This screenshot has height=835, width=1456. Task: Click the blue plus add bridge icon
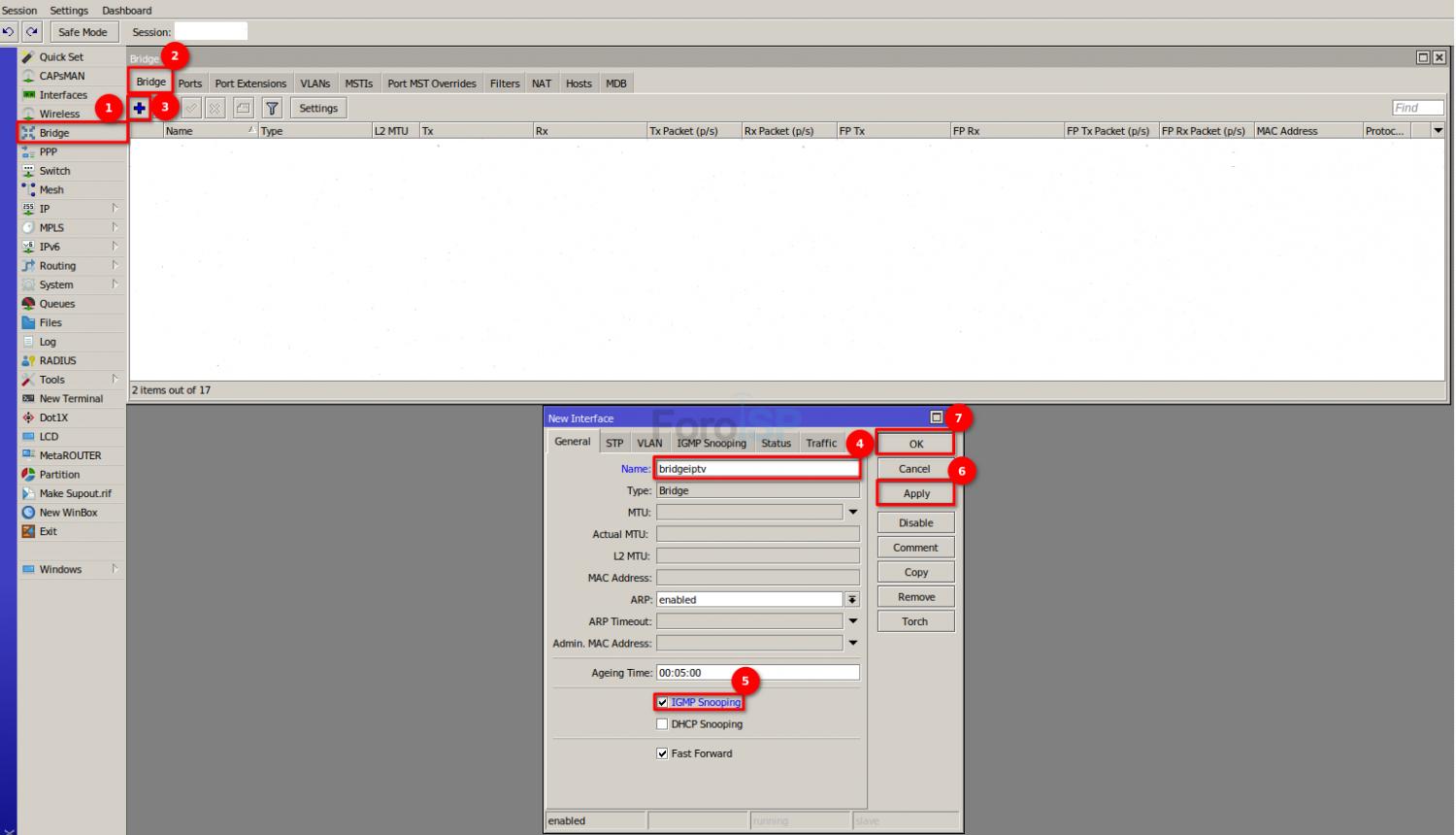click(140, 108)
